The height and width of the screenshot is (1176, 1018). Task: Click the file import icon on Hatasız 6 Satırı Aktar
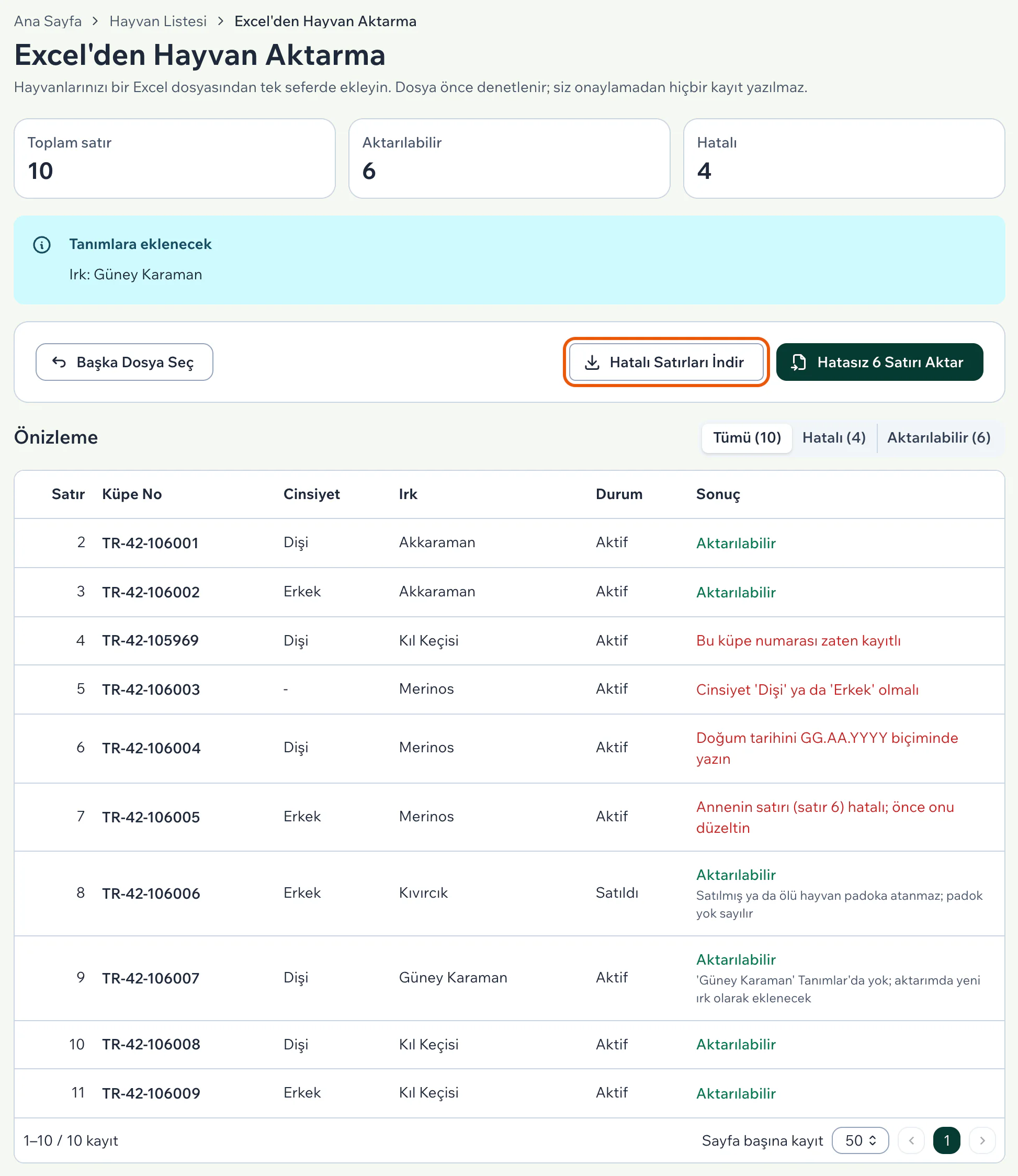799,362
